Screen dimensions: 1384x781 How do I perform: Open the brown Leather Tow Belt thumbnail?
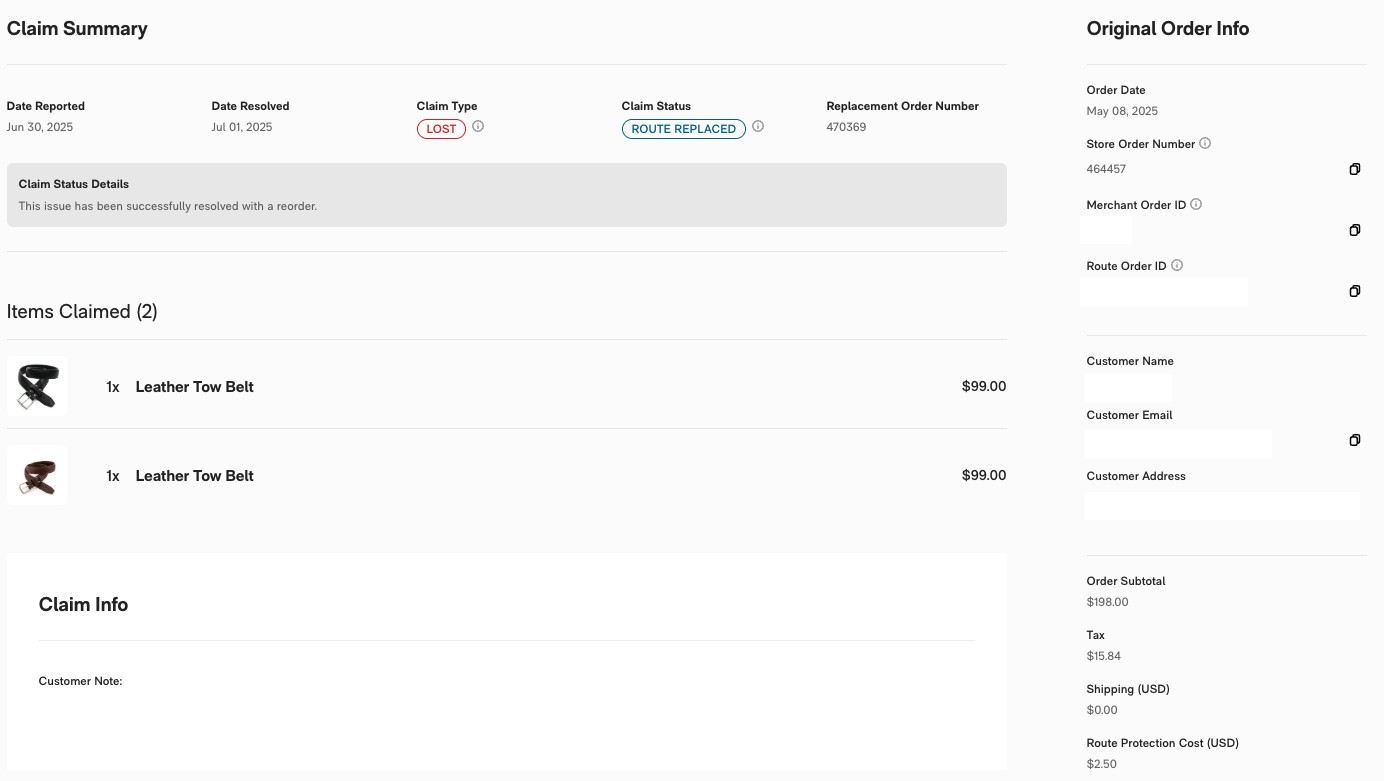click(x=38, y=476)
